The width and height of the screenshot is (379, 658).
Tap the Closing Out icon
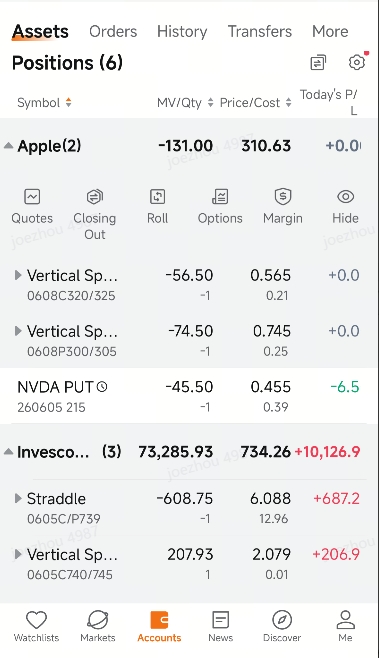coord(94,197)
